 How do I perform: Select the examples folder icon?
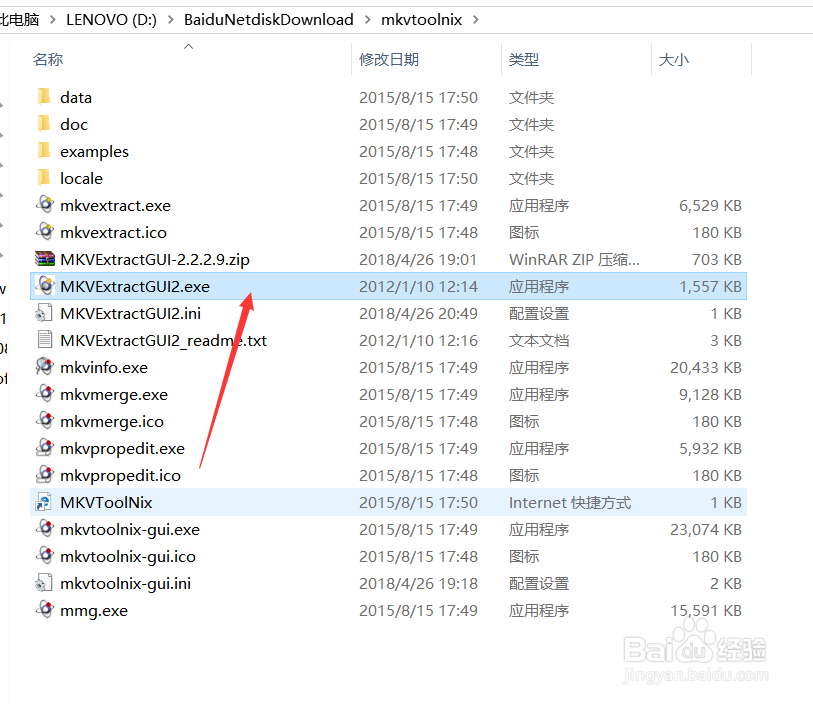click(45, 151)
